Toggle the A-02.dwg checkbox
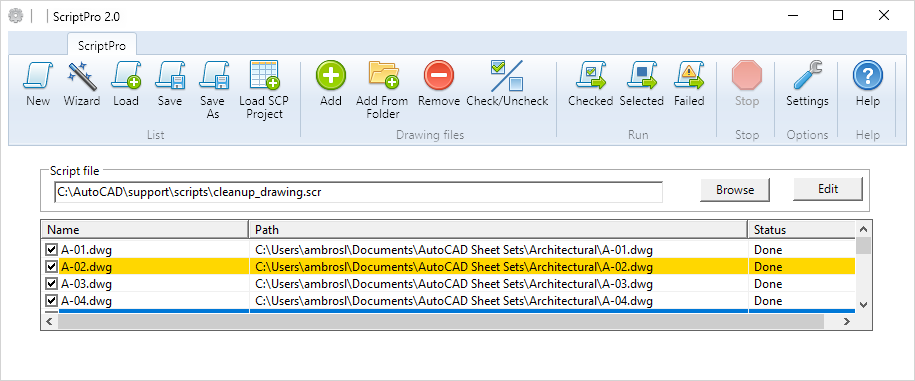The width and height of the screenshot is (915, 381). [51, 267]
